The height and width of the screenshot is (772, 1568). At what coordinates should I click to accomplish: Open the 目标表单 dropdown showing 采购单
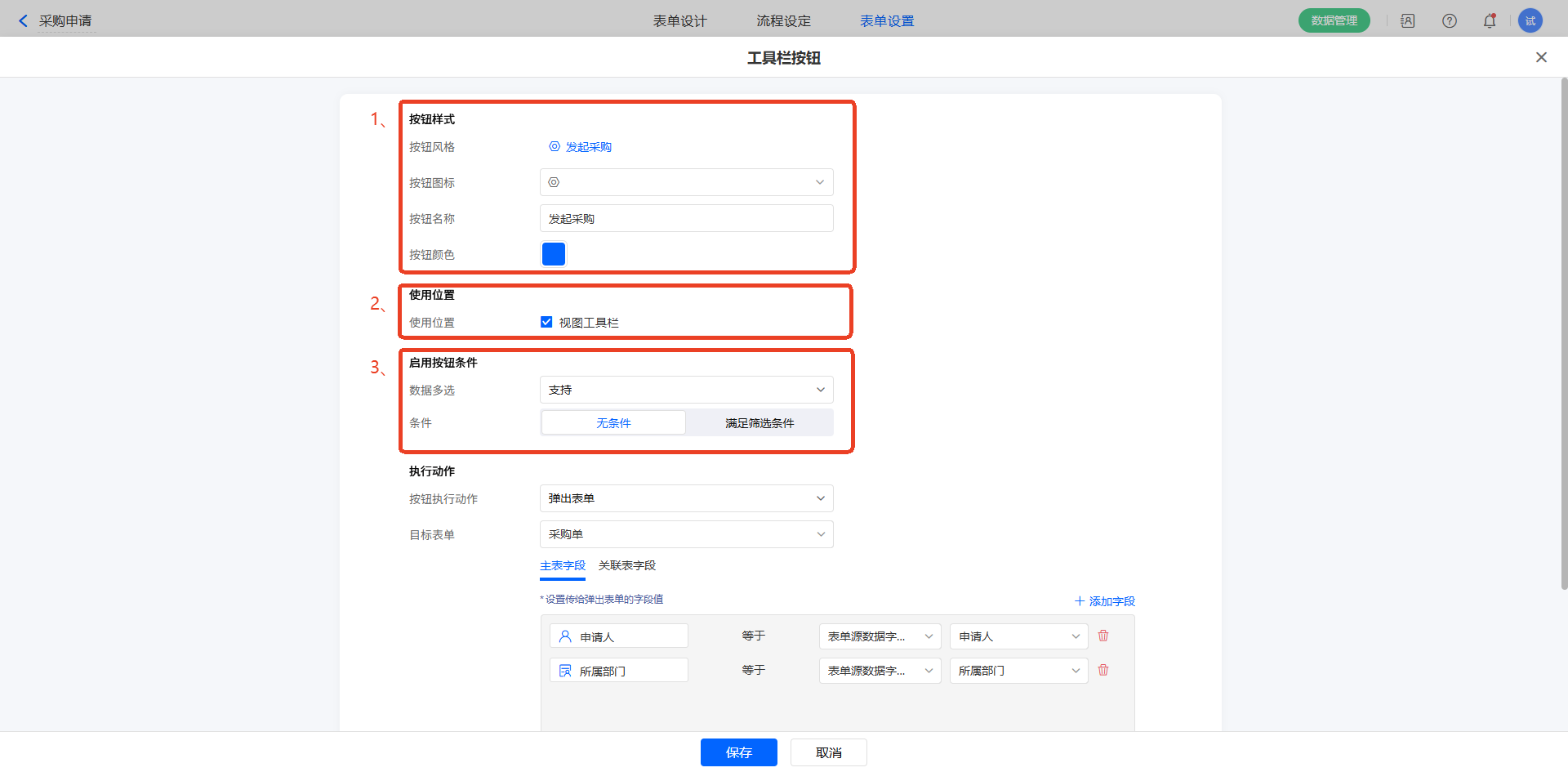(687, 534)
